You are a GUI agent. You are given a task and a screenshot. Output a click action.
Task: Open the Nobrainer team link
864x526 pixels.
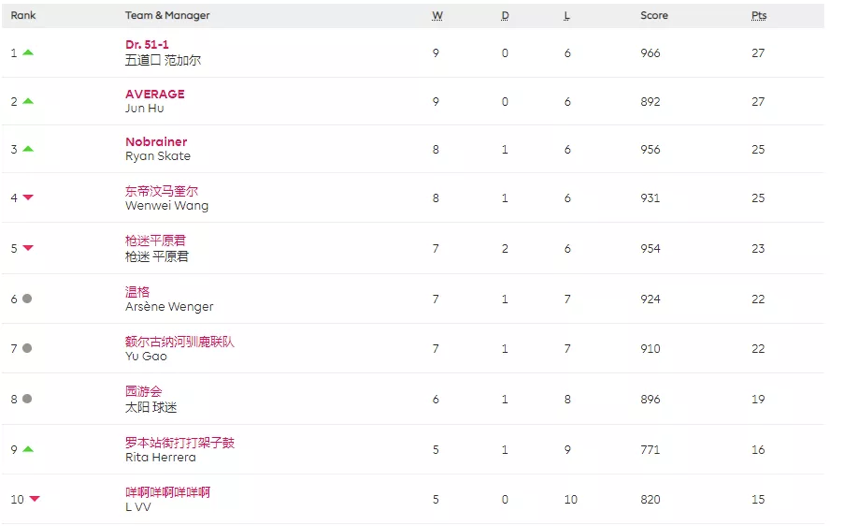point(156,142)
